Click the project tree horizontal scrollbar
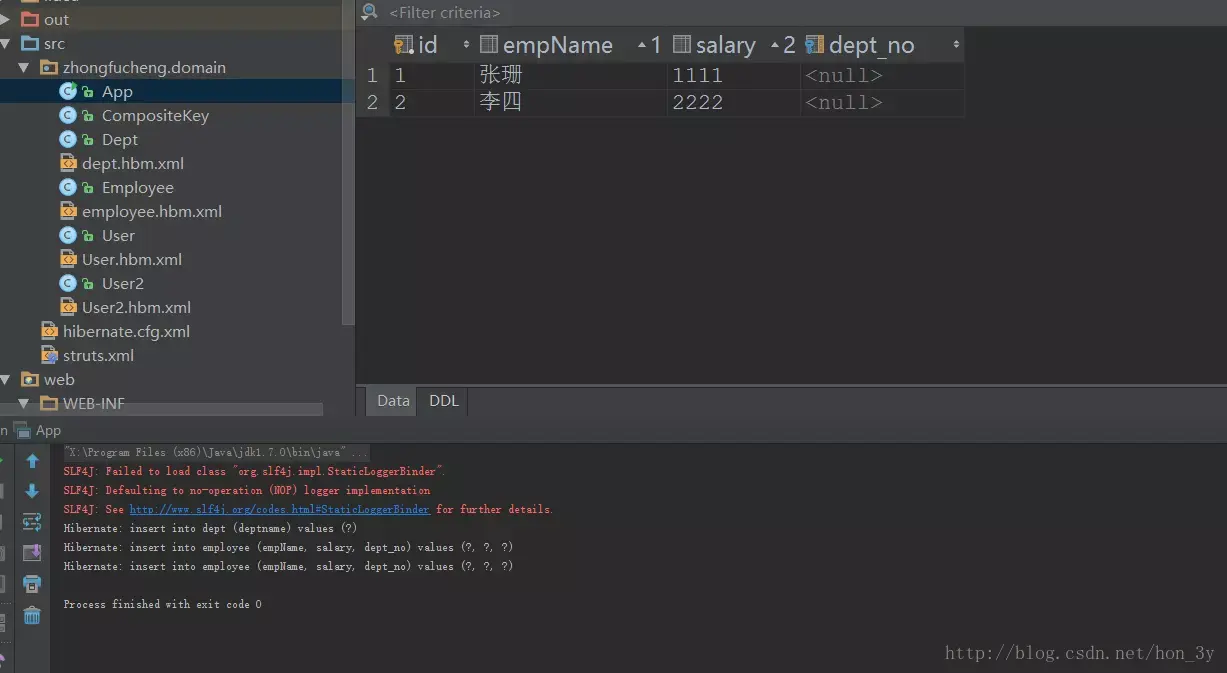1227x673 pixels. pos(161,409)
